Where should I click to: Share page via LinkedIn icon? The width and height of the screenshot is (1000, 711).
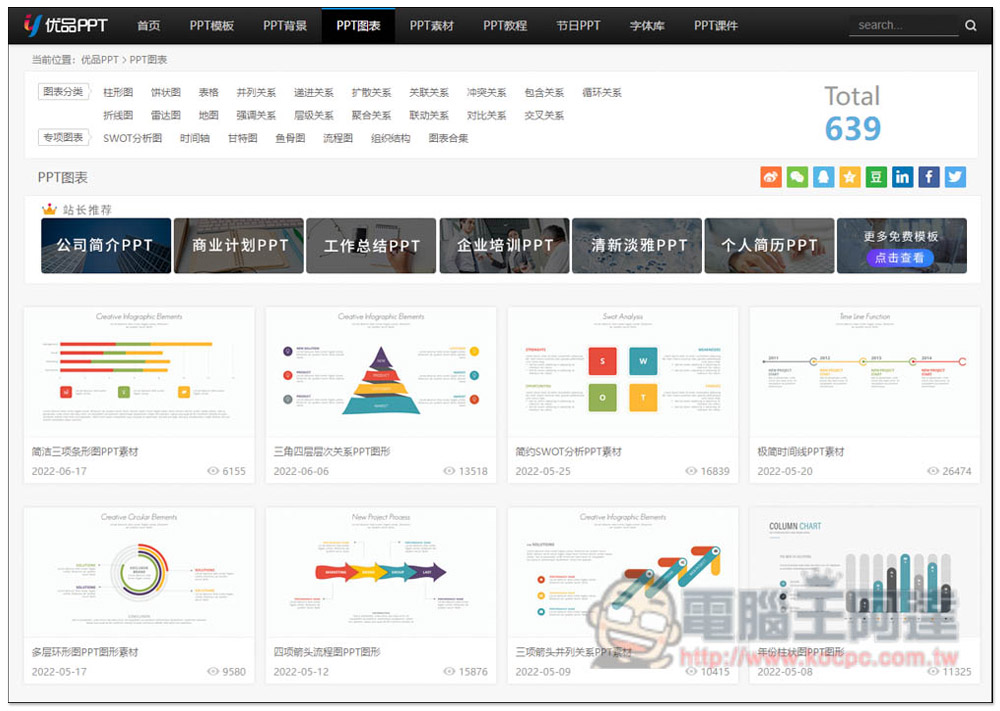point(902,177)
